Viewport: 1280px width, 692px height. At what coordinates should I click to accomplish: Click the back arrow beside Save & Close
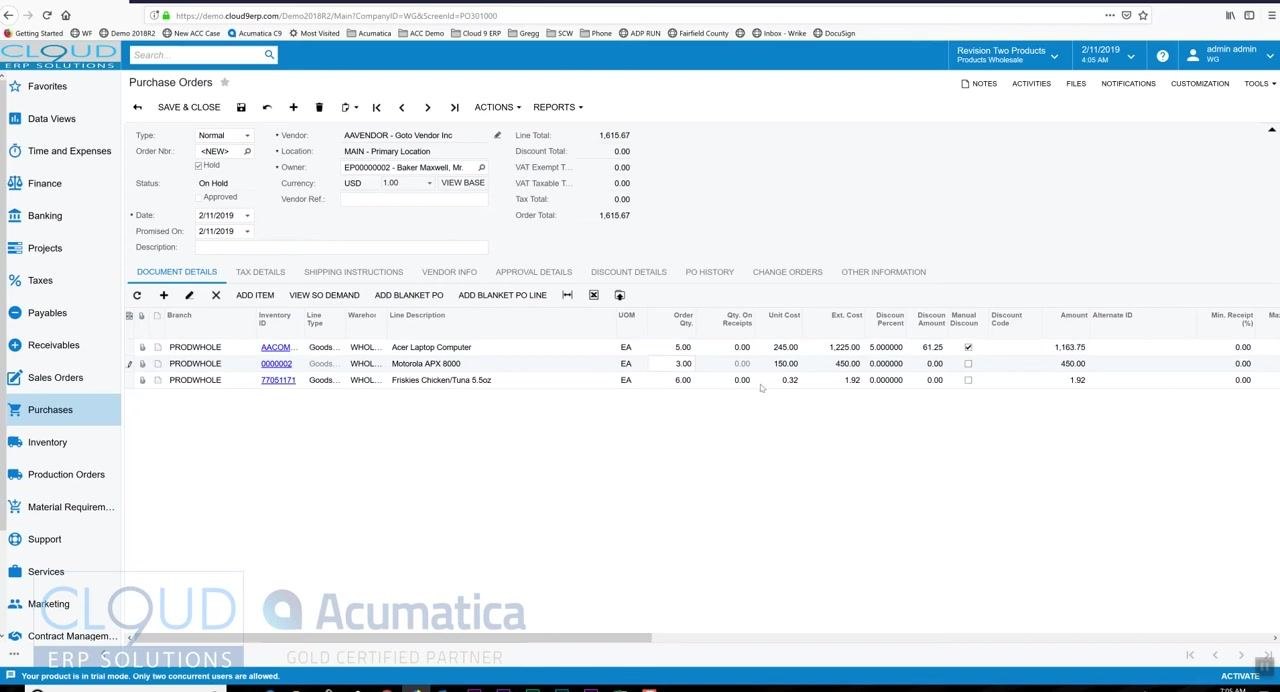[137, 107]
